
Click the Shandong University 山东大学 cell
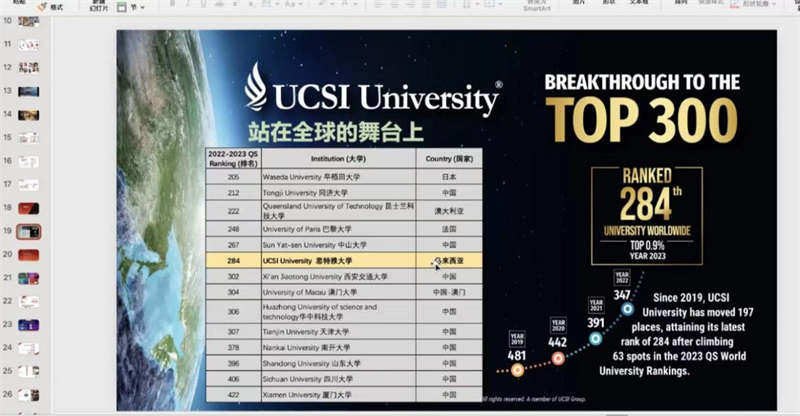[x=339, y=363]
